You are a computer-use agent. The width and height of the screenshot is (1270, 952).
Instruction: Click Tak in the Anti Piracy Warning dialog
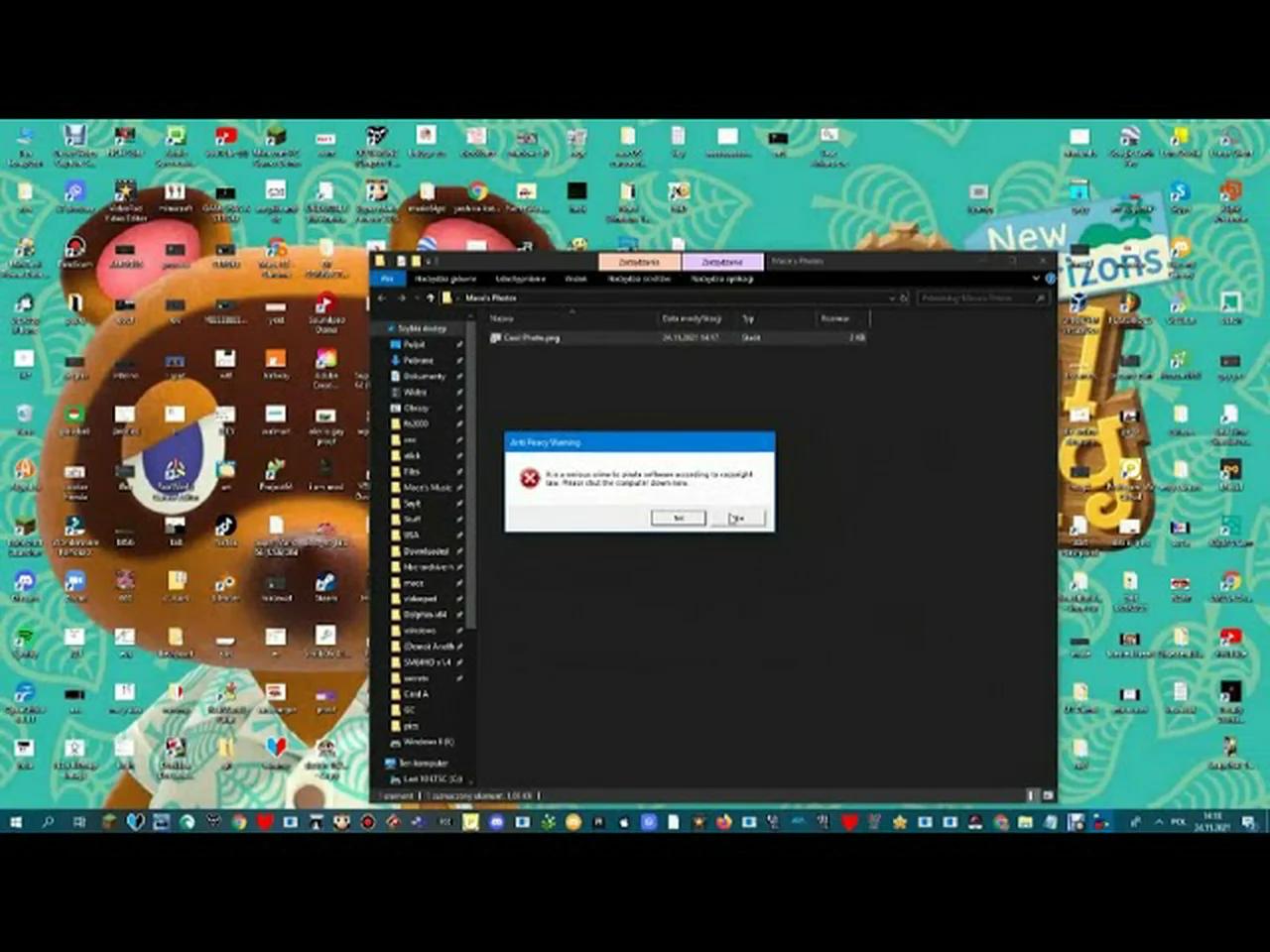(677, 518)
